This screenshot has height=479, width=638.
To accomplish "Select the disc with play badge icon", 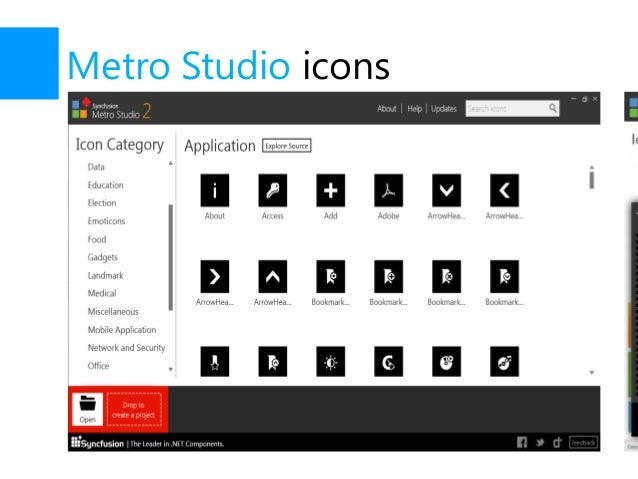I will (446, 361).
